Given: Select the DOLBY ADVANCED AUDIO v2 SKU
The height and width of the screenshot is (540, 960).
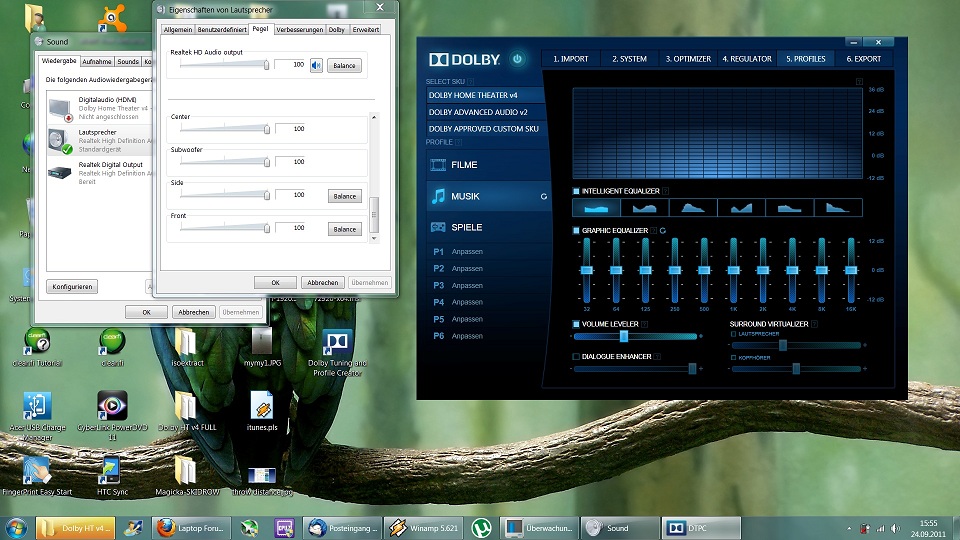Looking at the screenshot, I should pyautogui.click(x=485, y=112).
